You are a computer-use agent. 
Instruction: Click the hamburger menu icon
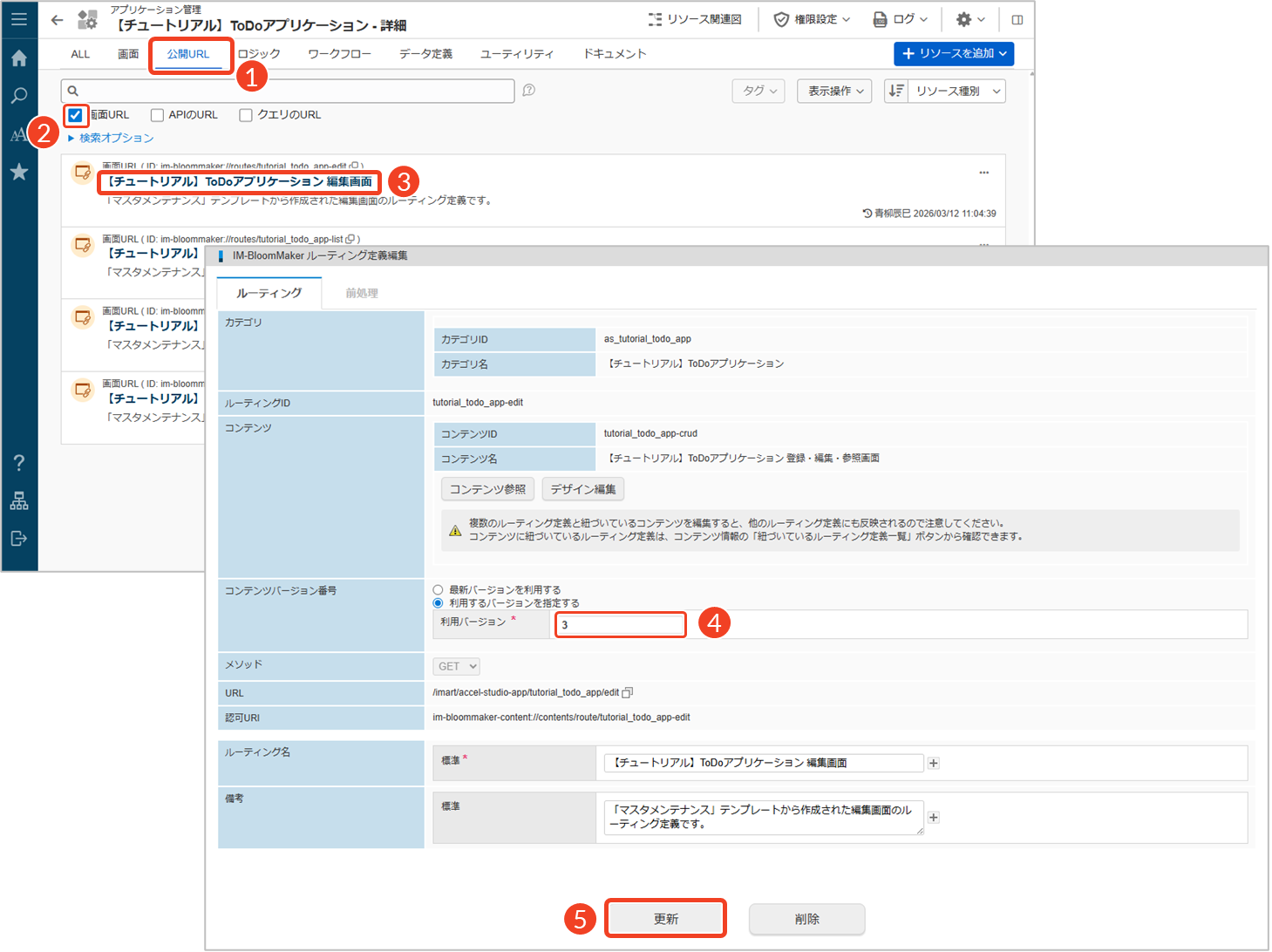(x=18, y=19)
